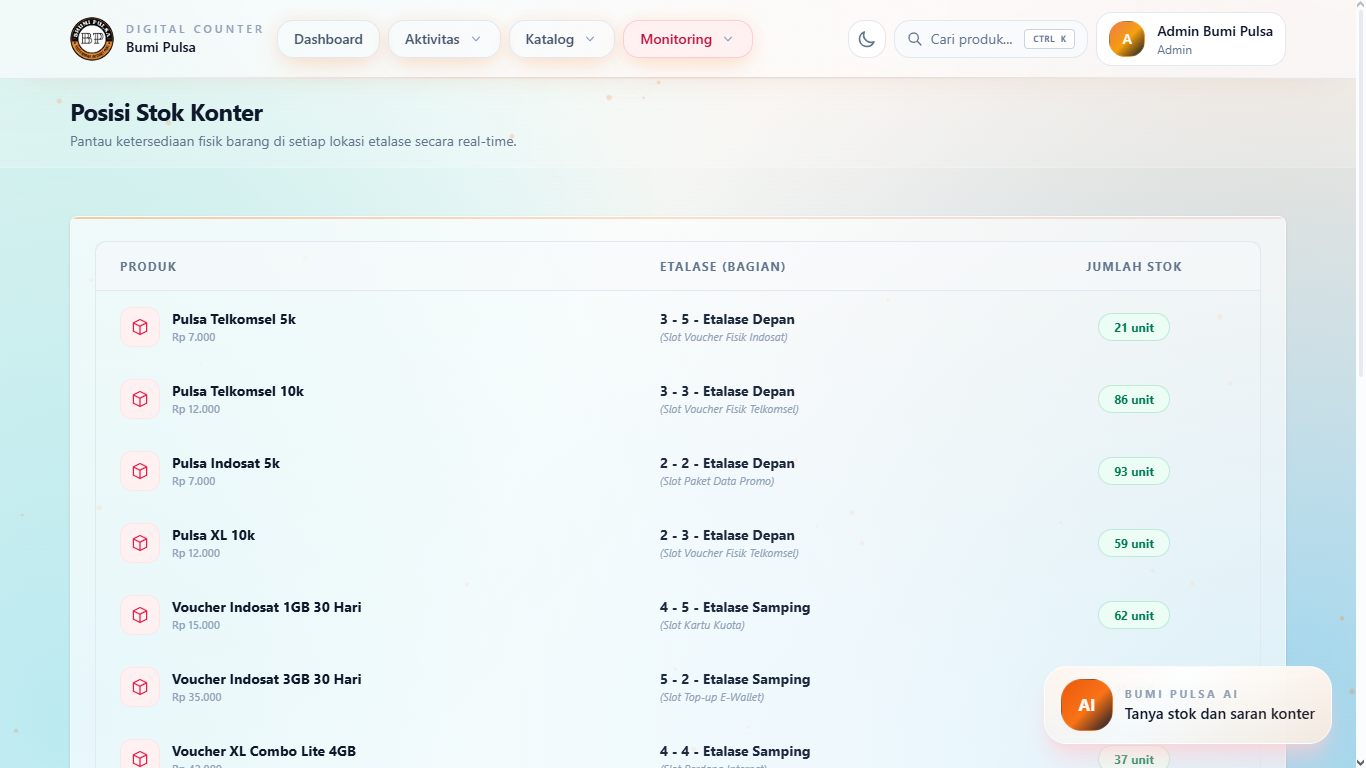Click "Slot Paket Data Promo" note
Screen dimensions: 1366x768
coord(717,481)
